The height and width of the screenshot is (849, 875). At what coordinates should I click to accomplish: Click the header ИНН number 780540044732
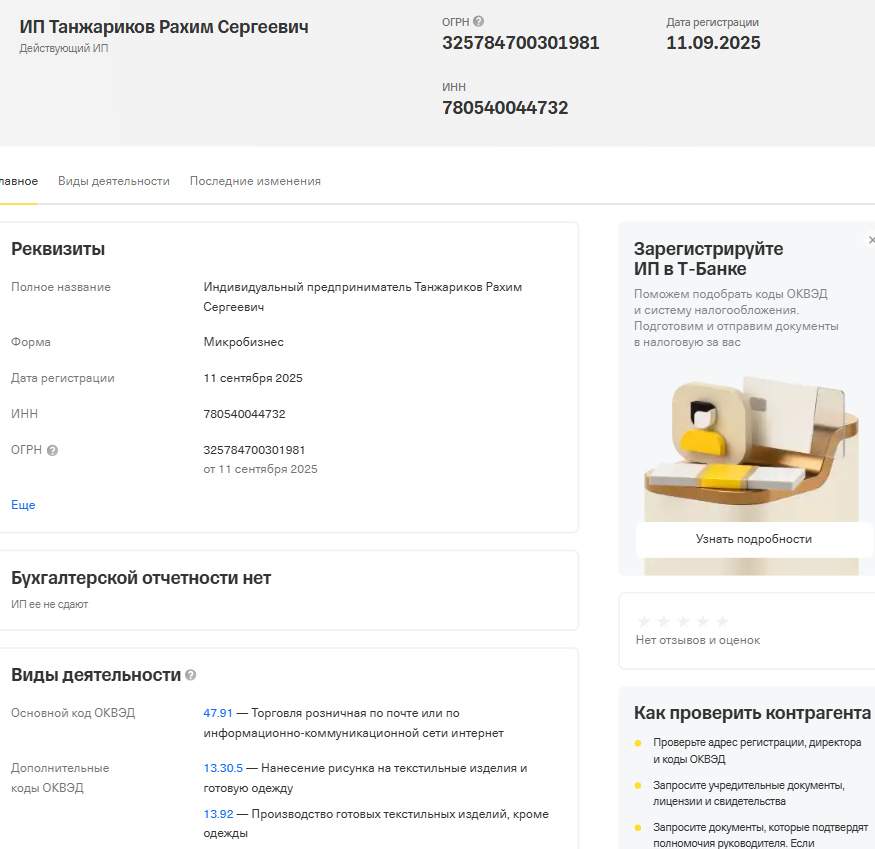coord(505,108)
